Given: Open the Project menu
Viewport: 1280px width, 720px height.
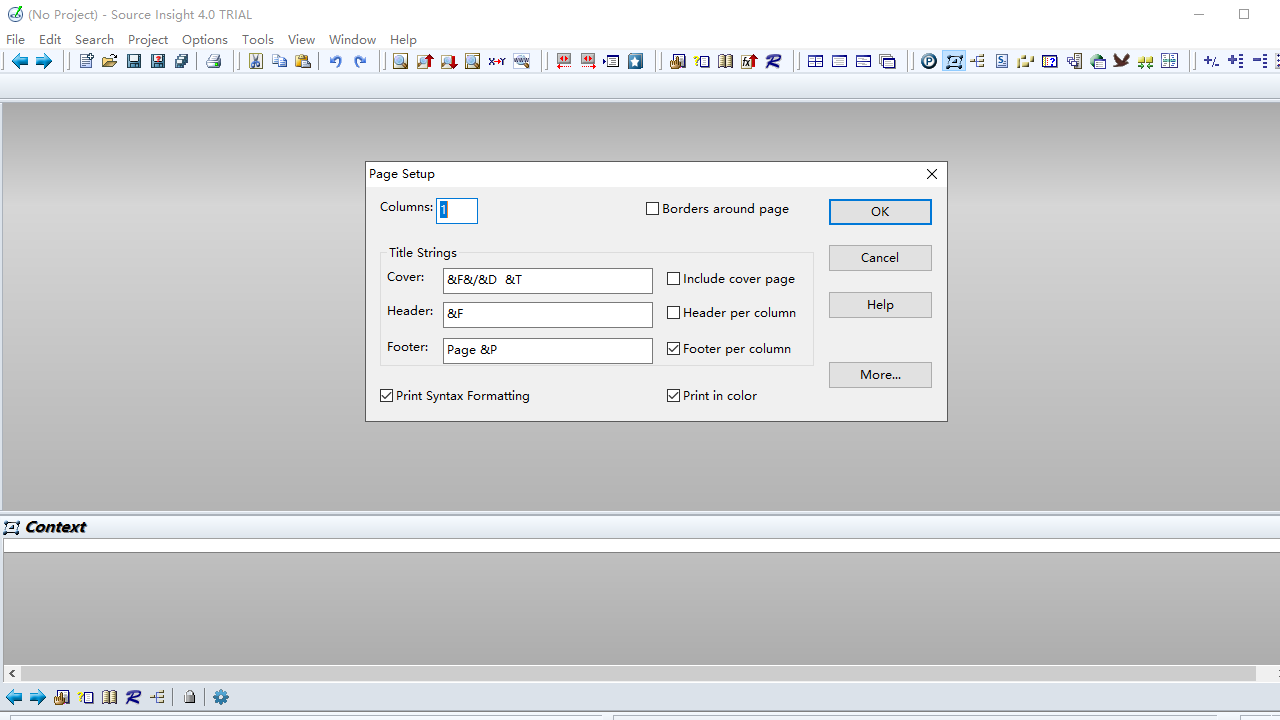Looking at the screenshot, I should click(x=148, y=40).
